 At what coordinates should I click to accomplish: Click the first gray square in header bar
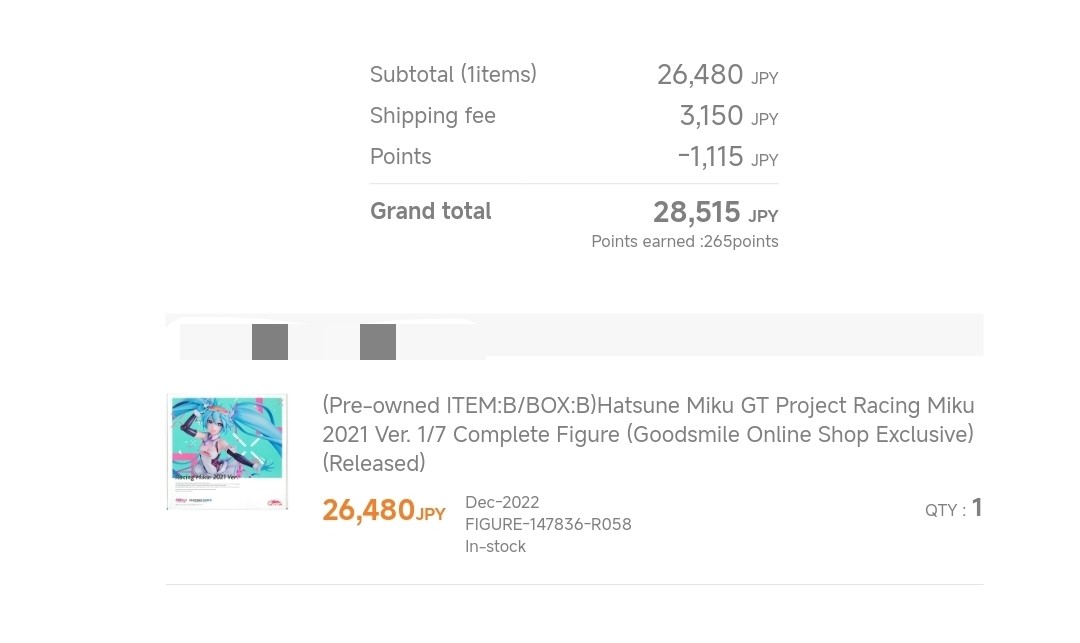270,342
